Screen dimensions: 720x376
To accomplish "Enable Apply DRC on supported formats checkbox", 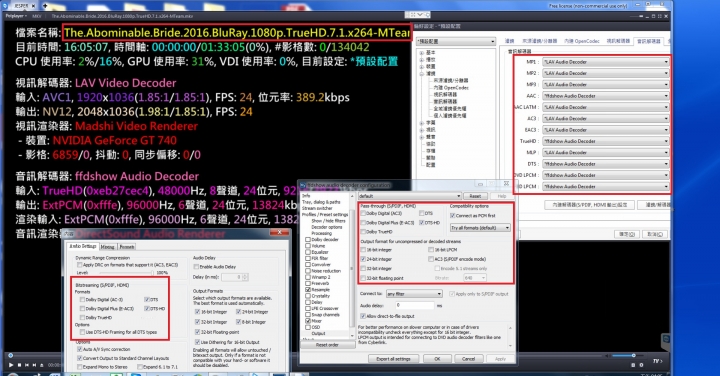I will coord(80,265).
